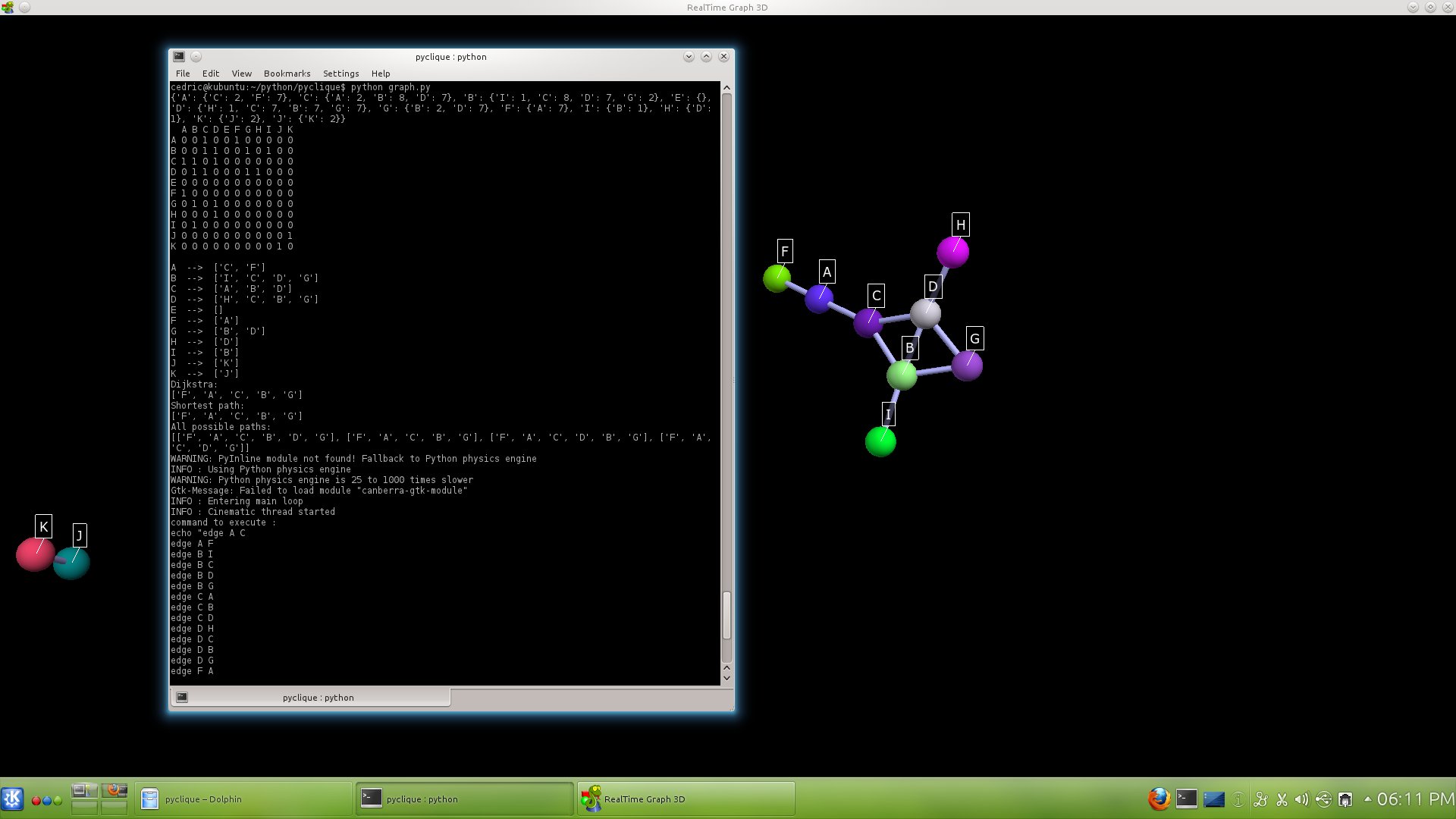Select graph node C purple sphere
The height and width of the screenshot is (819, 1456).
click(x=868, y=323)
